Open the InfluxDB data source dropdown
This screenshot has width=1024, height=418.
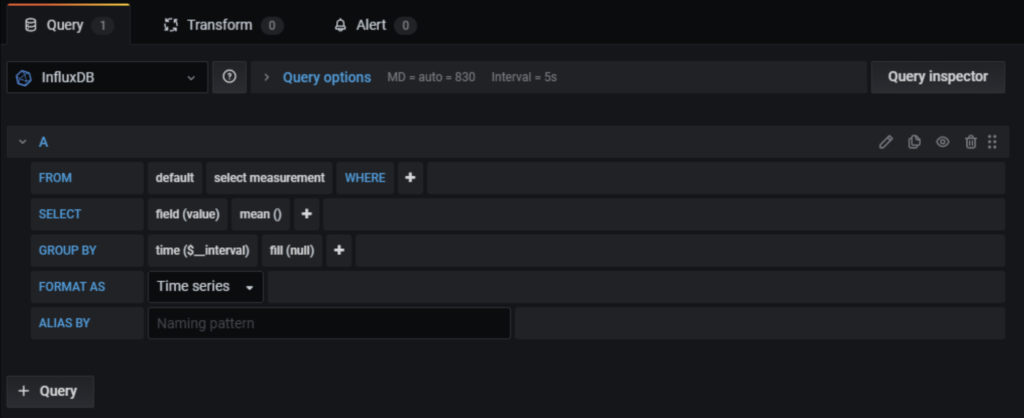[x=107, y=77]
